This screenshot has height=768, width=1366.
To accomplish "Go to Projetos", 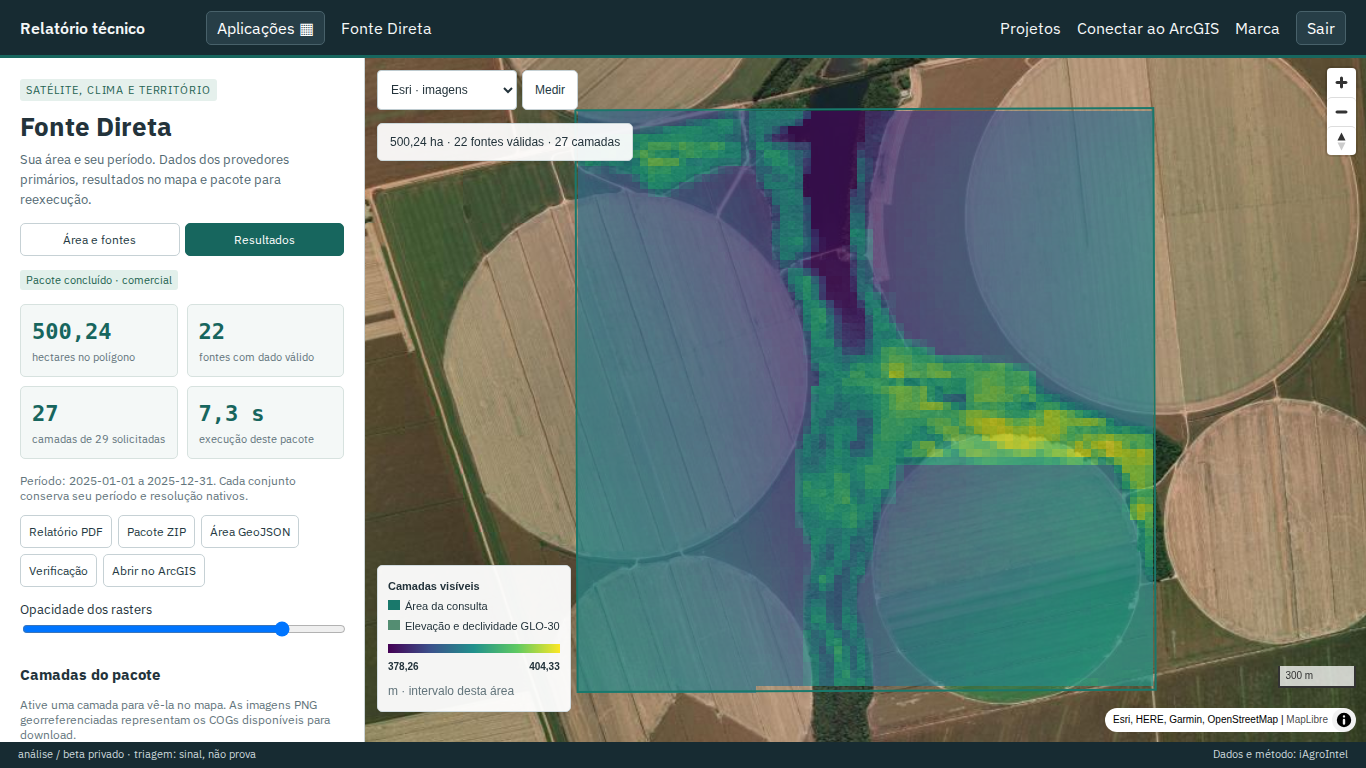I will 1030,28.
